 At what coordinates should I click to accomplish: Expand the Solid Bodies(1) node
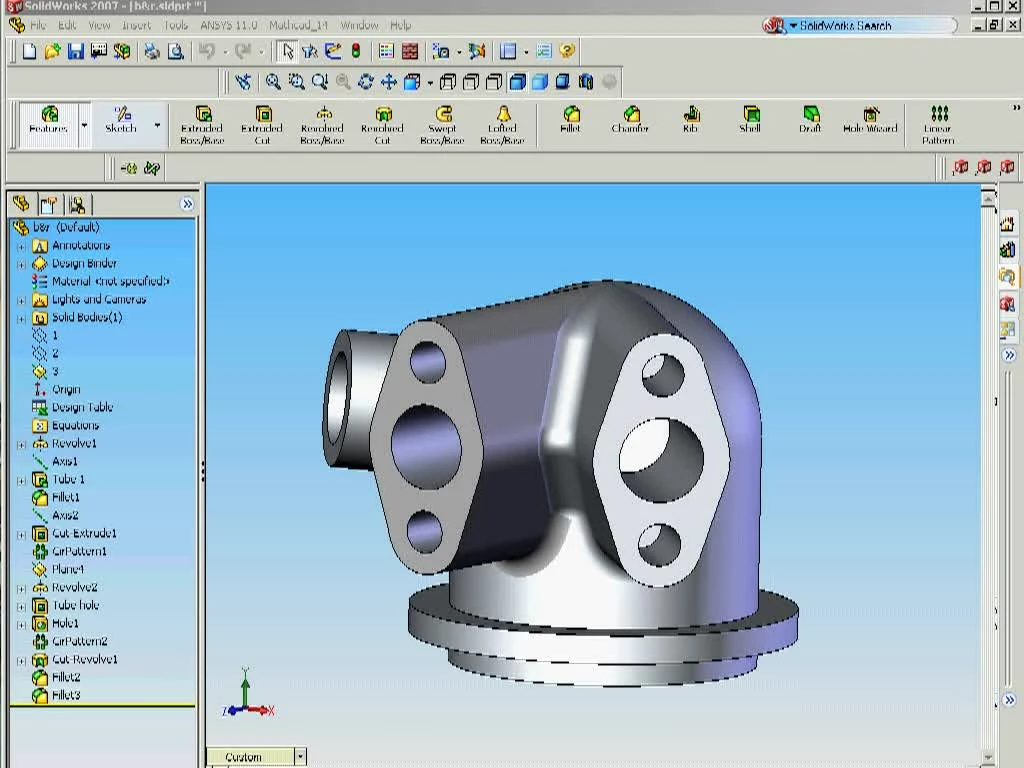tap(21, 319)
